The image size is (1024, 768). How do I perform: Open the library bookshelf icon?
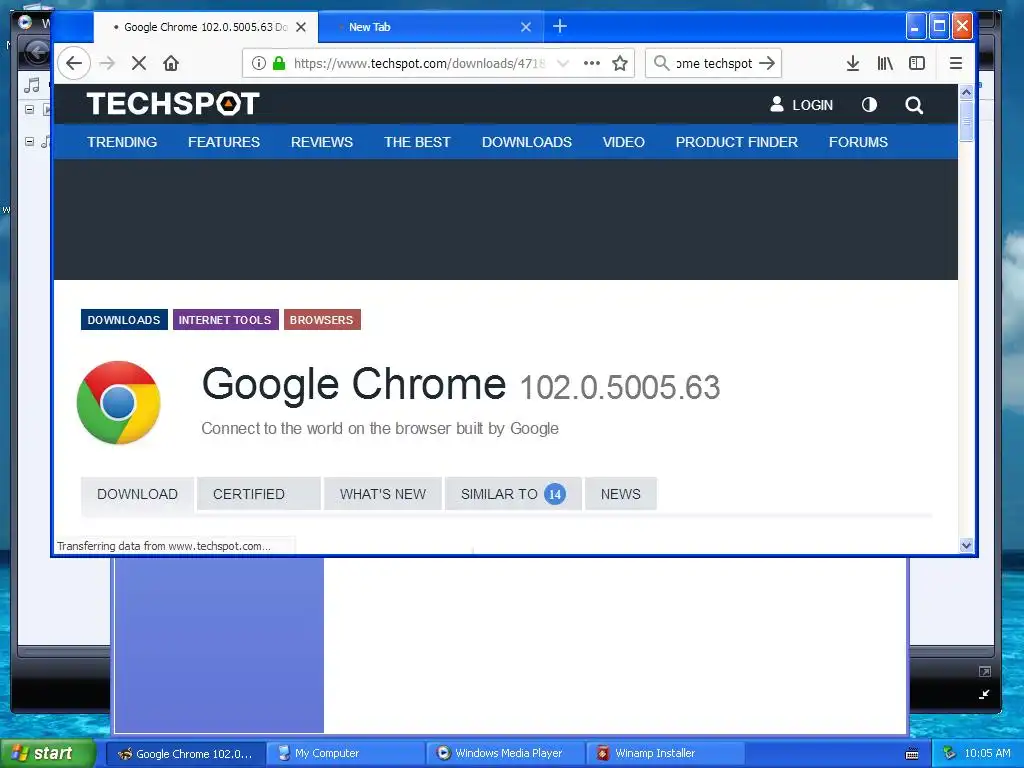click(885, 63)
